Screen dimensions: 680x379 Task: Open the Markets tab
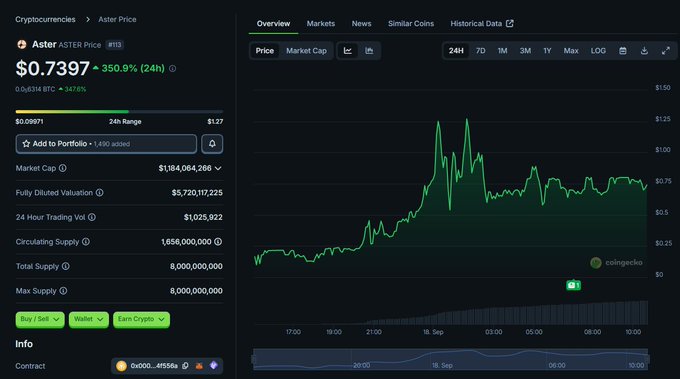(x=320, y=23)
